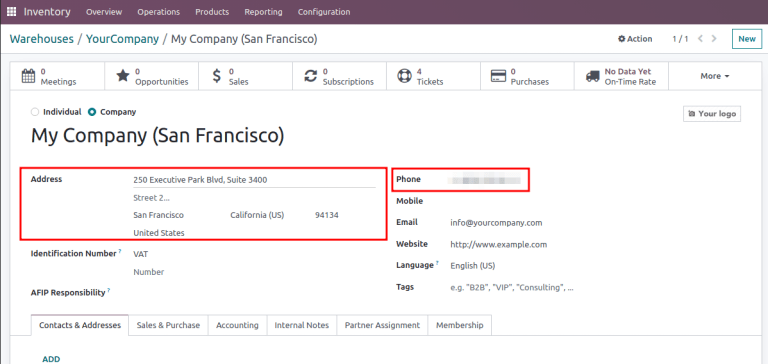
Task: Open the apps grid menu icon
Action: click(x=11, y=12)
